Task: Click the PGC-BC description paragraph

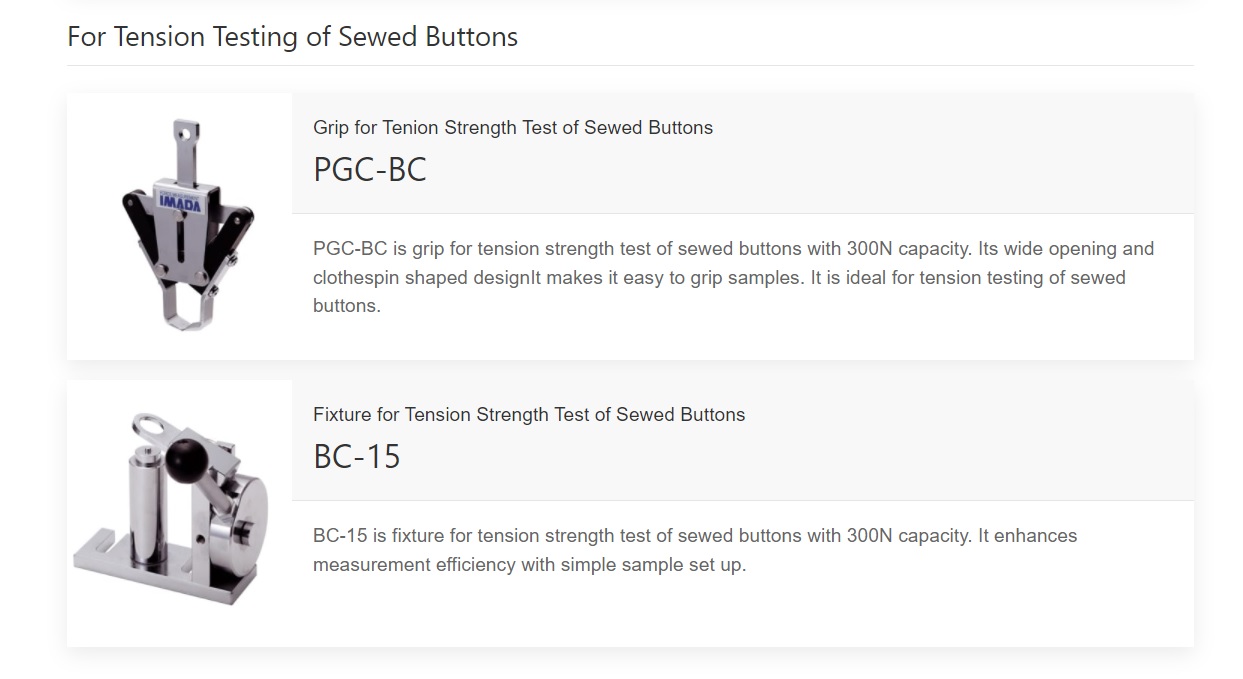Action: pyautogui.click(x=733, y=277)
